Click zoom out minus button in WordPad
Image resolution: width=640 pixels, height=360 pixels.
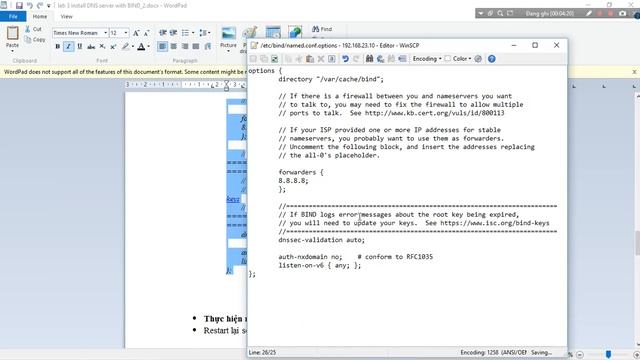[580, 355]
